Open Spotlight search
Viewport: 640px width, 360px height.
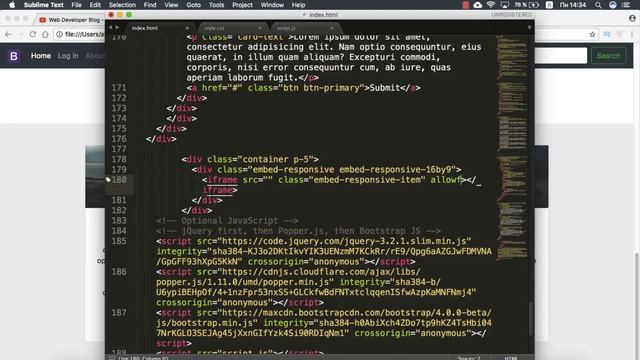(x=598, y=5)
